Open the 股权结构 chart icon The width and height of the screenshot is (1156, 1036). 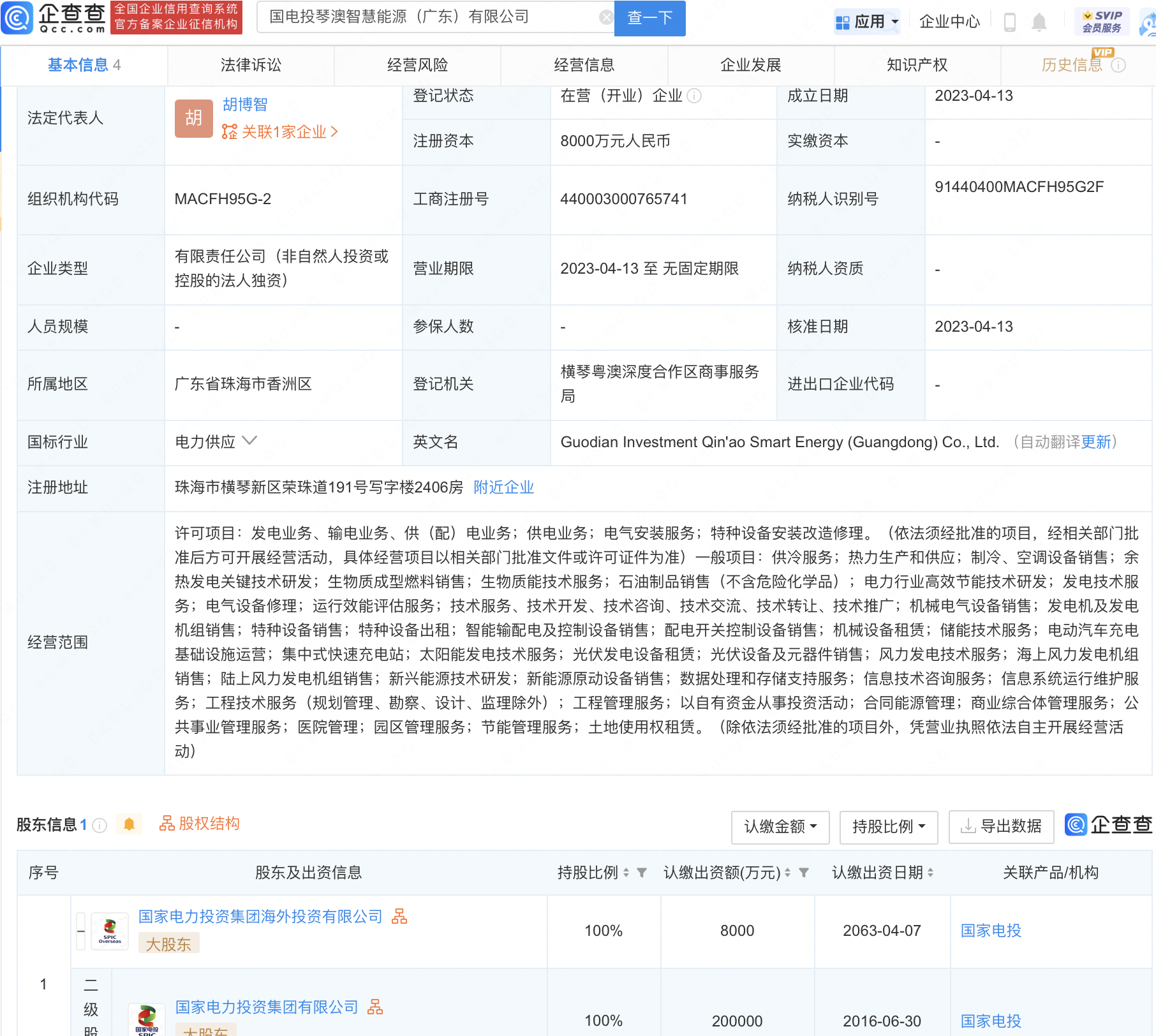pos(167,824)
